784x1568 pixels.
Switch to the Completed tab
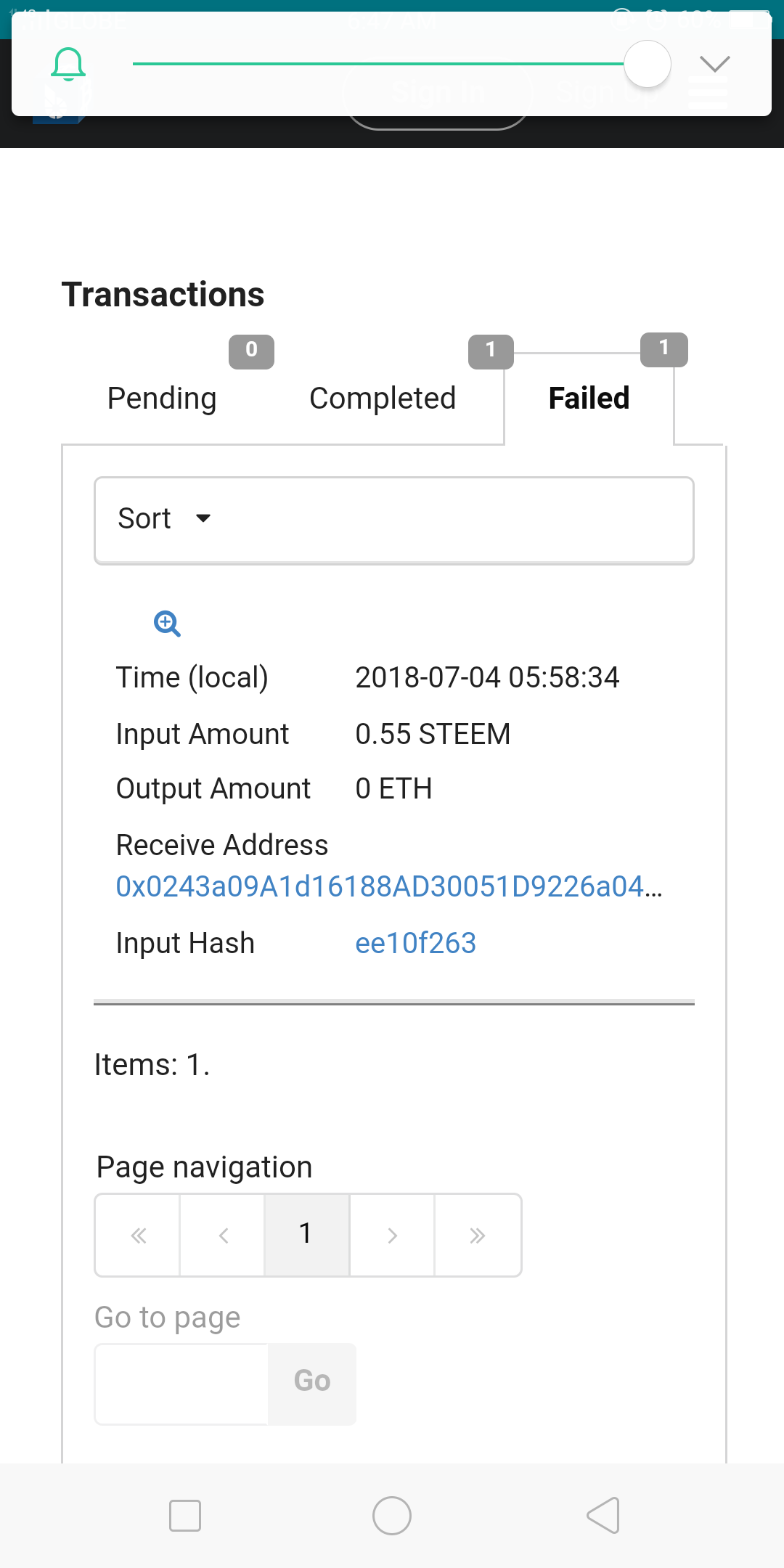click(x=383, y=399)
